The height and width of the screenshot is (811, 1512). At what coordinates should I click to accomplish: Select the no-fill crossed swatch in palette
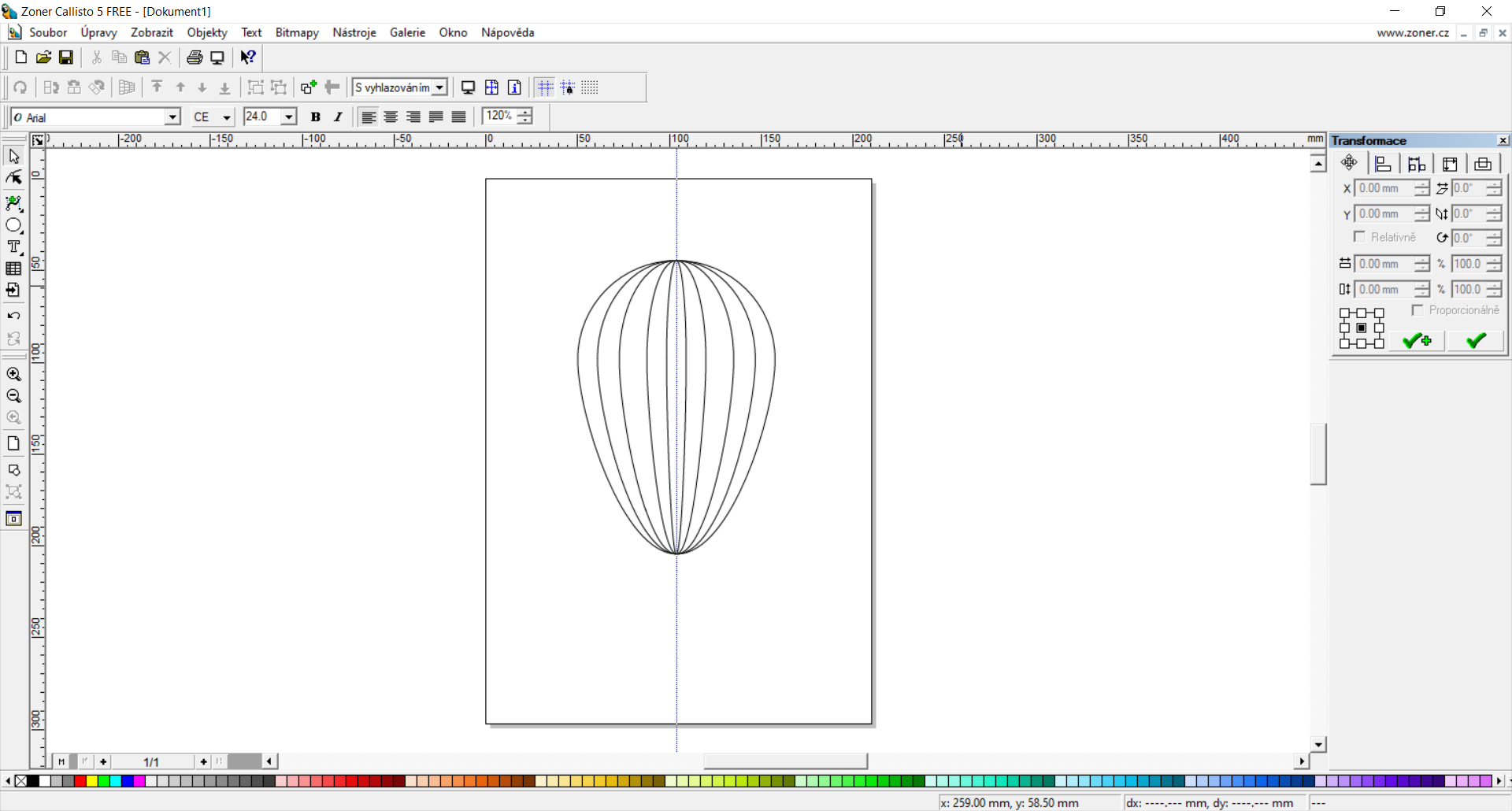21,781
